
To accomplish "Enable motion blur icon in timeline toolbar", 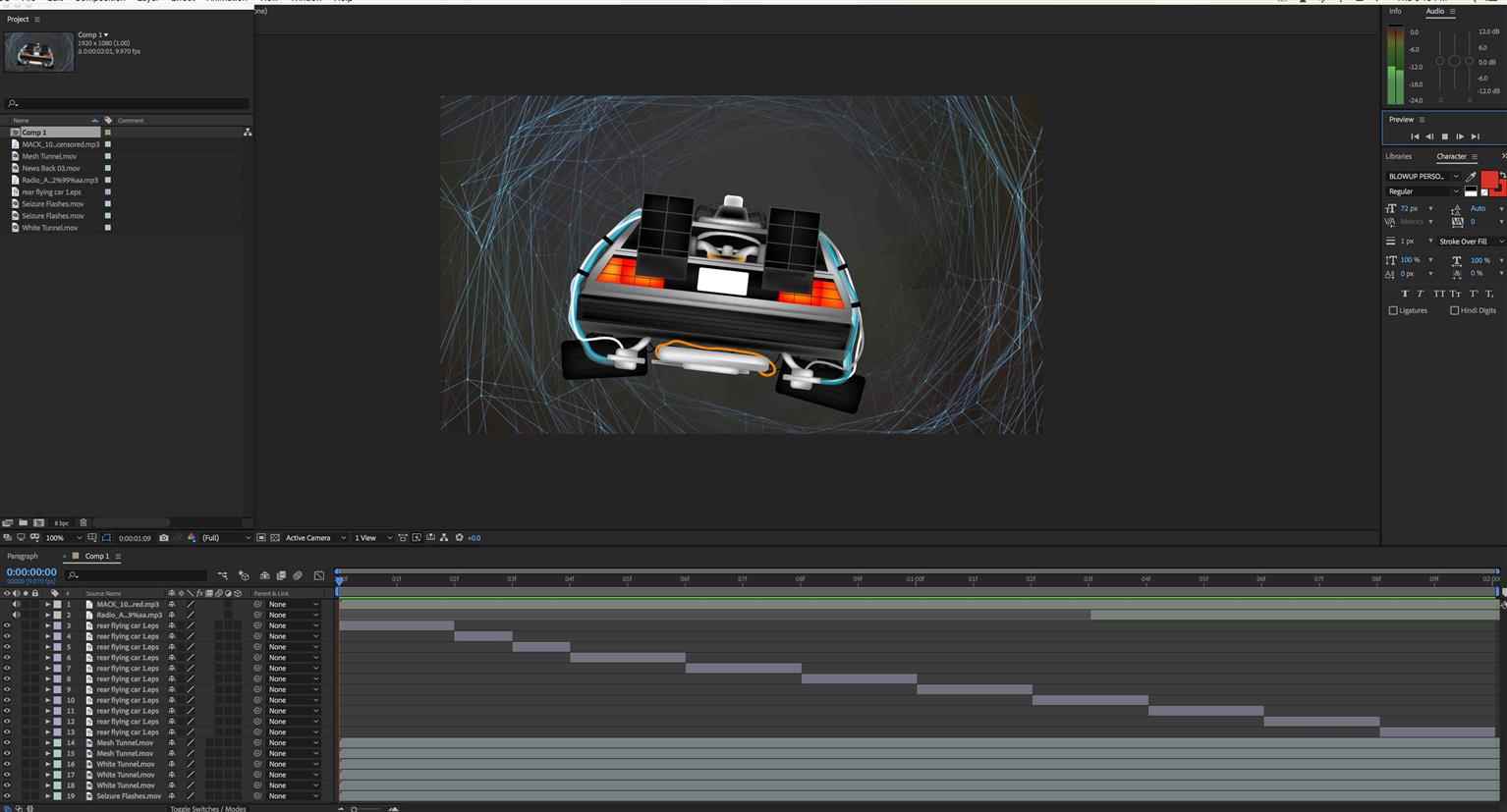I will pos(298,575).
